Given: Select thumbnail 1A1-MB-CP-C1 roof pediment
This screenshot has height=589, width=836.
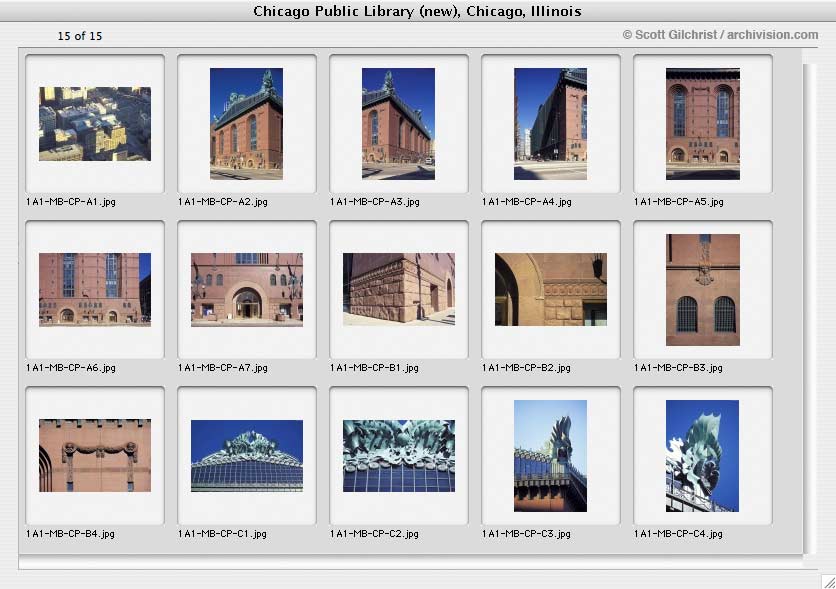Looking at the screenshot, I should point(247,456).
